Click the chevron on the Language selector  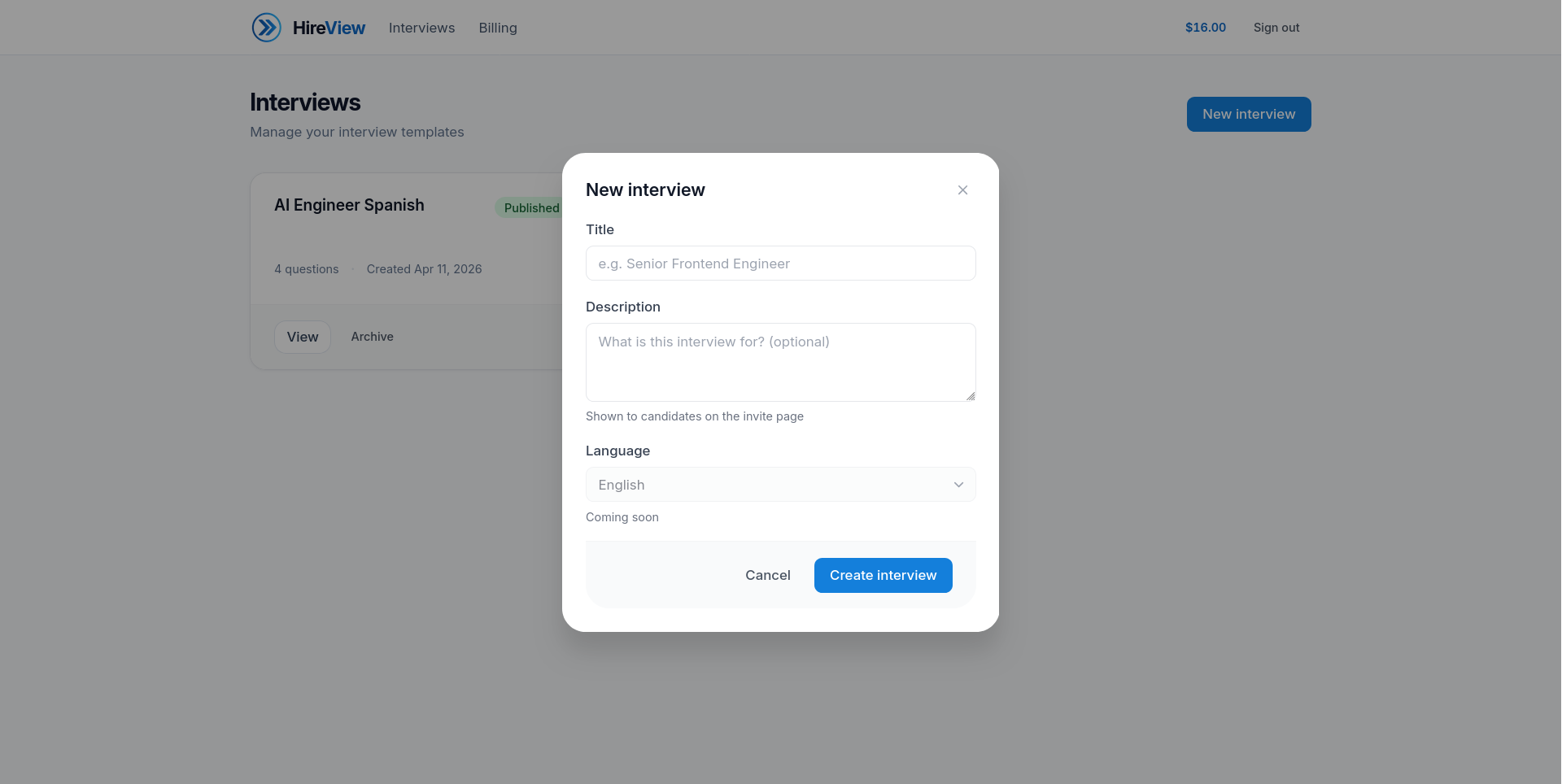tap(958, 484)
